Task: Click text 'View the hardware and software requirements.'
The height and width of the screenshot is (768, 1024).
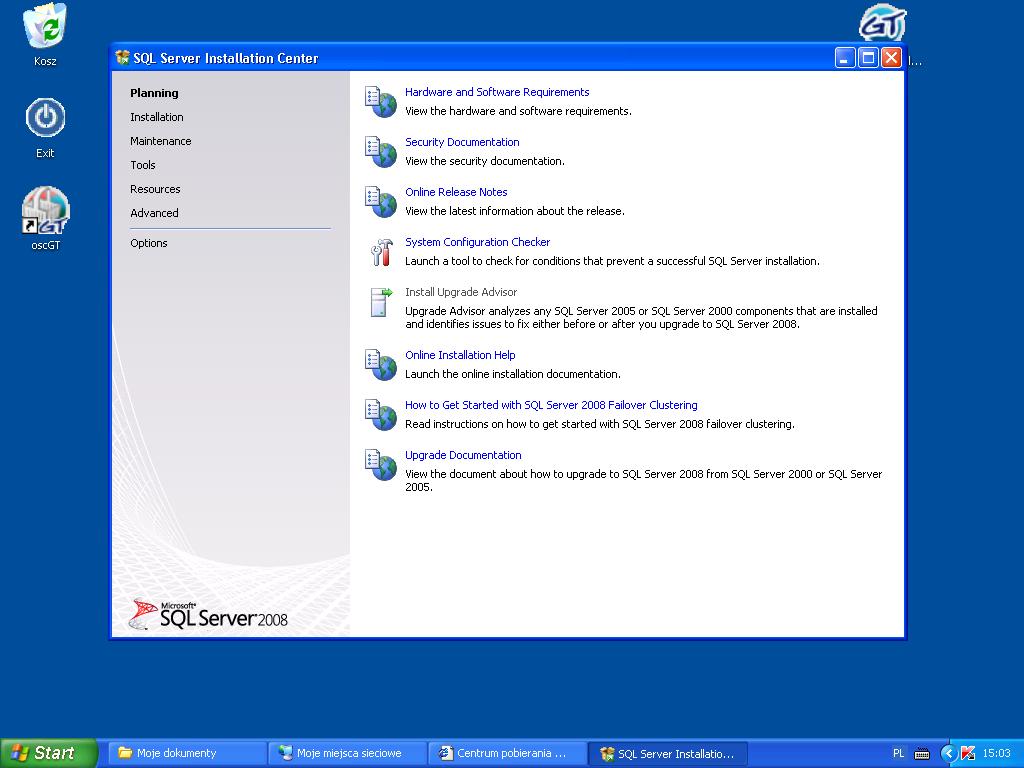Action: point(519,111)
